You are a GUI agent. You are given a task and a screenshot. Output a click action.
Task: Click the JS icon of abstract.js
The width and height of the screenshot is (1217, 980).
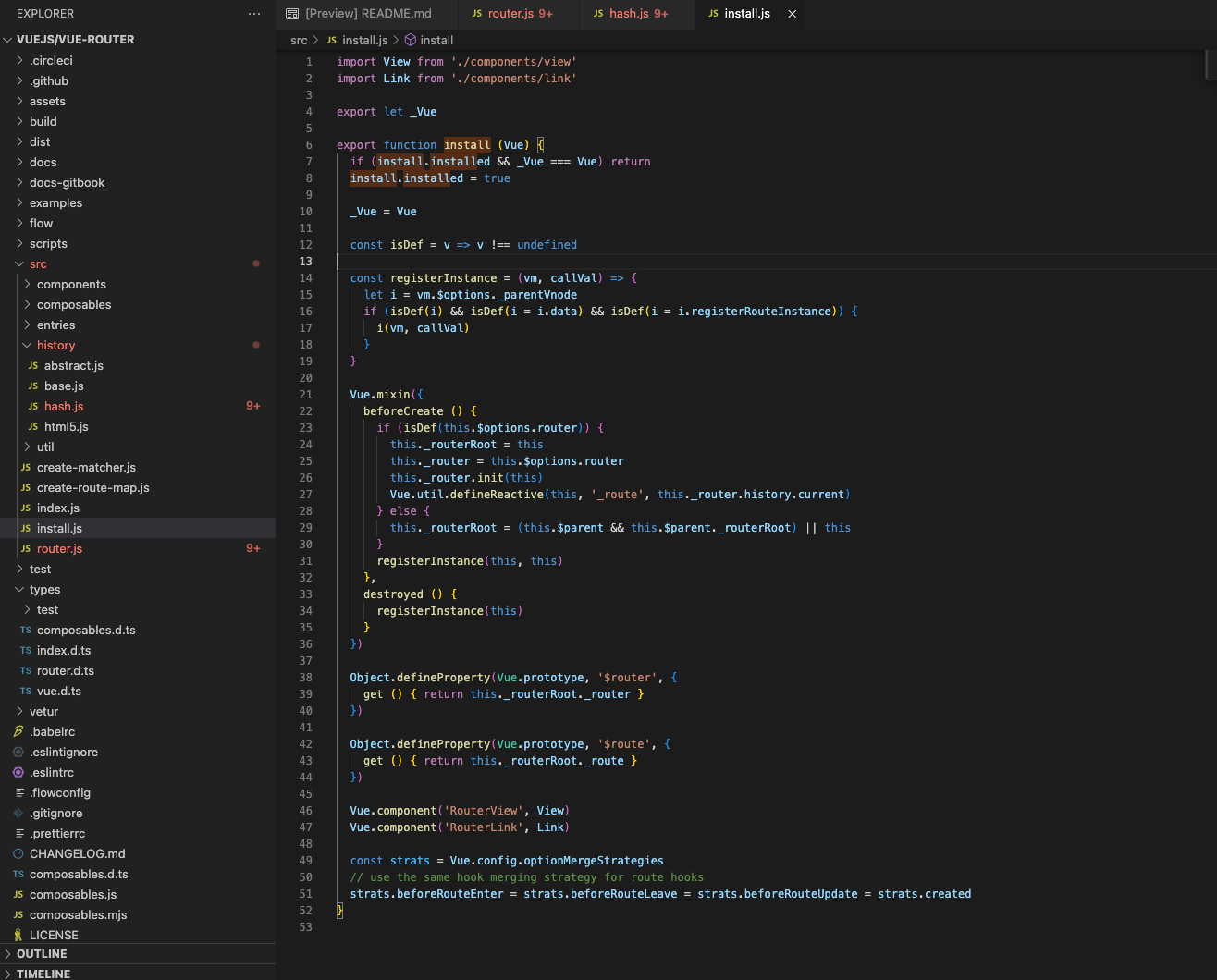tap(33, 366)
